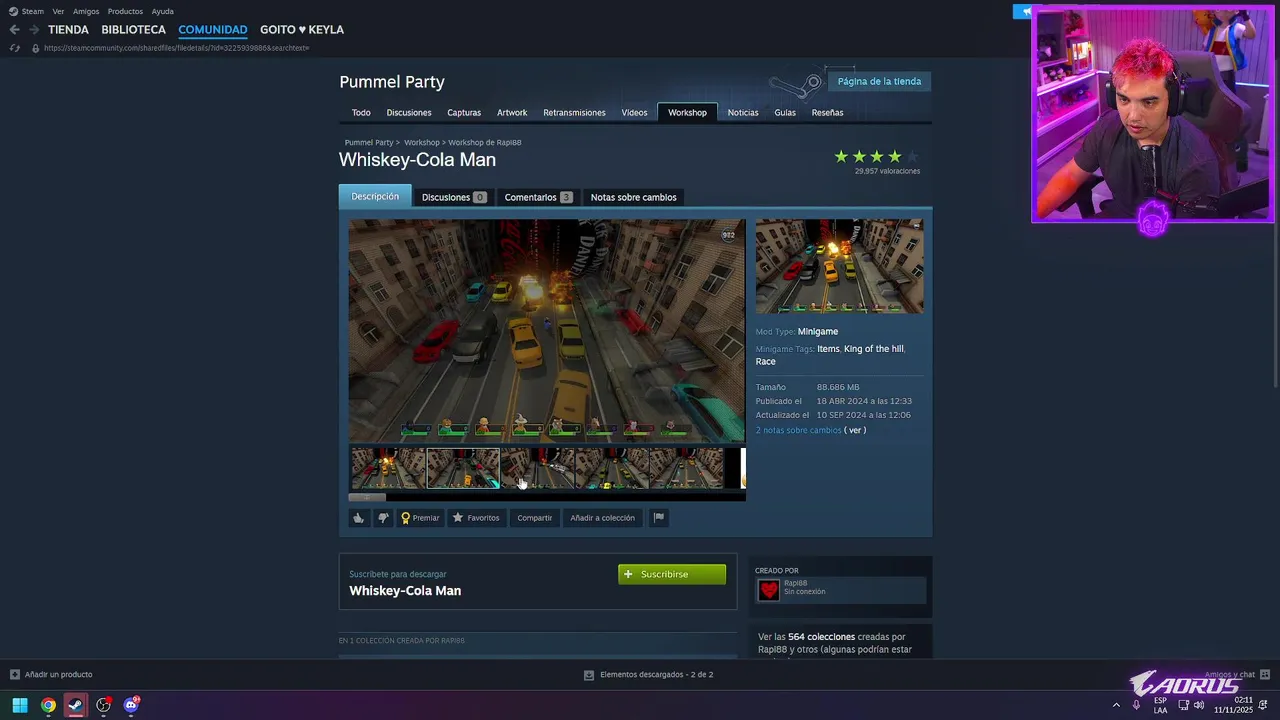Click the padlock icon beside the URL
Screen dimensions: 1280x720
[x=36, y=48]
